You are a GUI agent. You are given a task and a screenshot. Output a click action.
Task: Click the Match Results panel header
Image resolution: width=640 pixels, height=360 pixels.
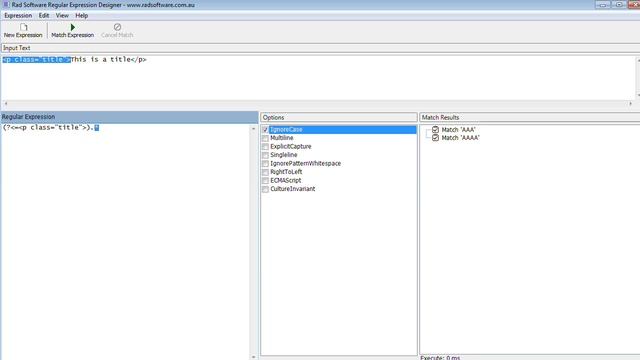point(530,118)
